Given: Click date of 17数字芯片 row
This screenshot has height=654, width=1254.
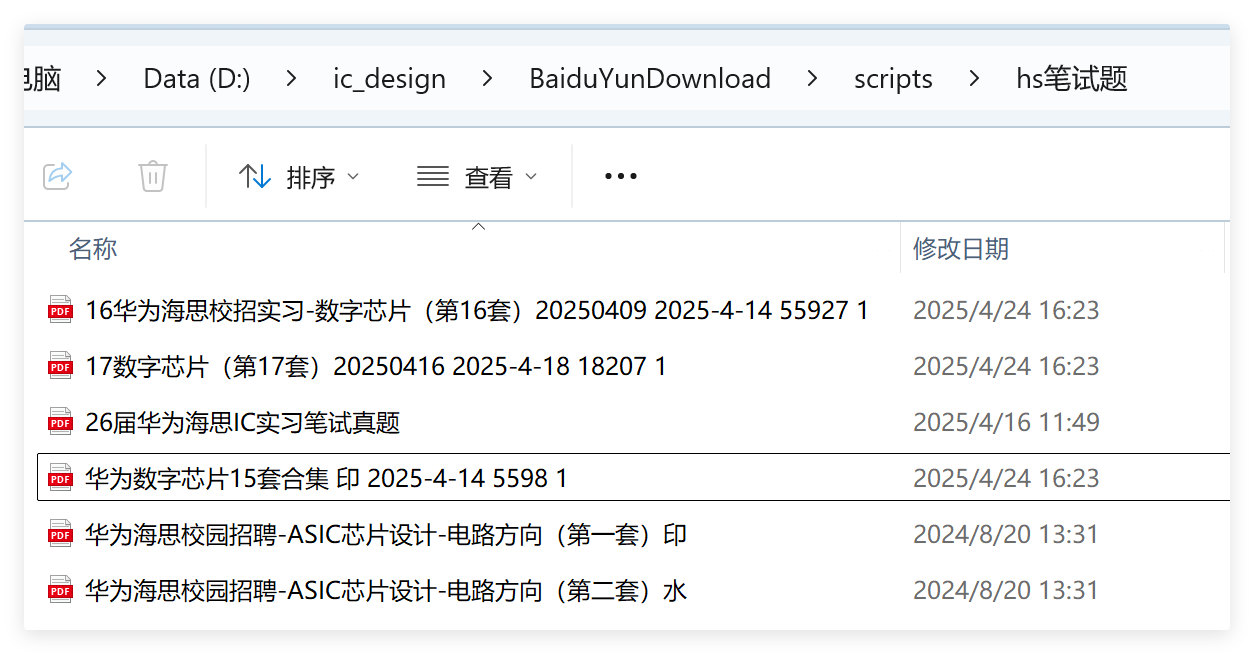Looking at the screenshot, I should [x=1006, y=366].
